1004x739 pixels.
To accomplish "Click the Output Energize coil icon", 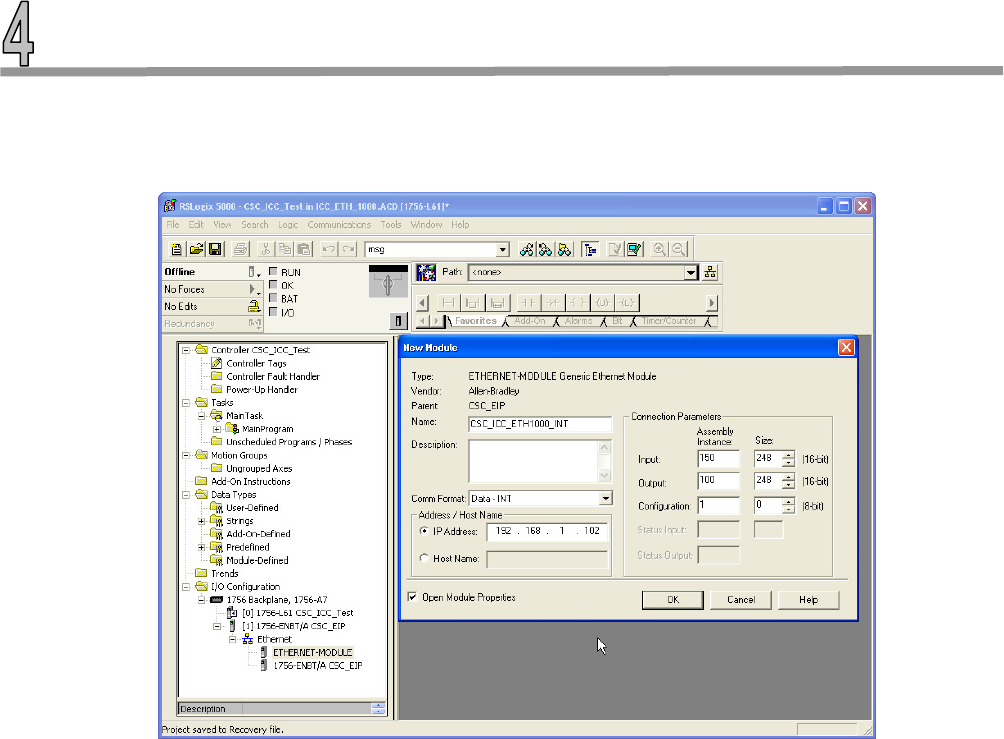I will click(x=577, y=302).
